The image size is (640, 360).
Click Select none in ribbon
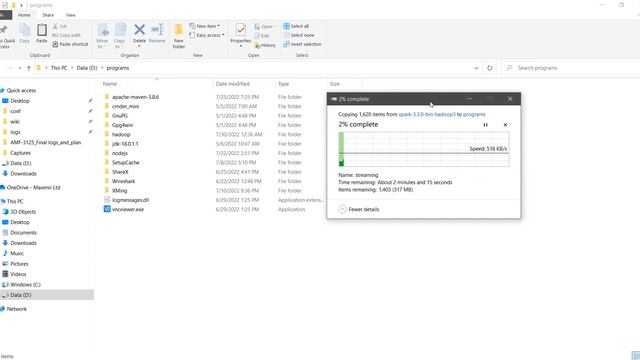coord(299,35)
